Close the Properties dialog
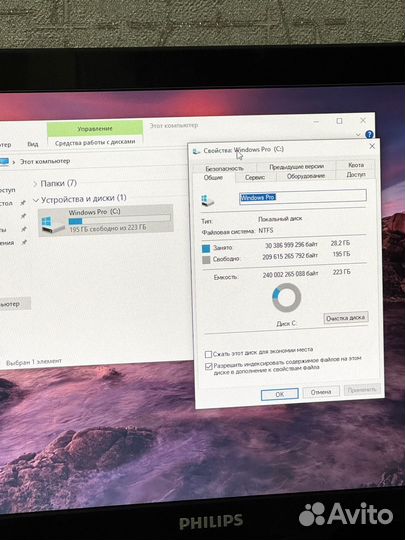This screenshot has width=405, height=540. 372,146
